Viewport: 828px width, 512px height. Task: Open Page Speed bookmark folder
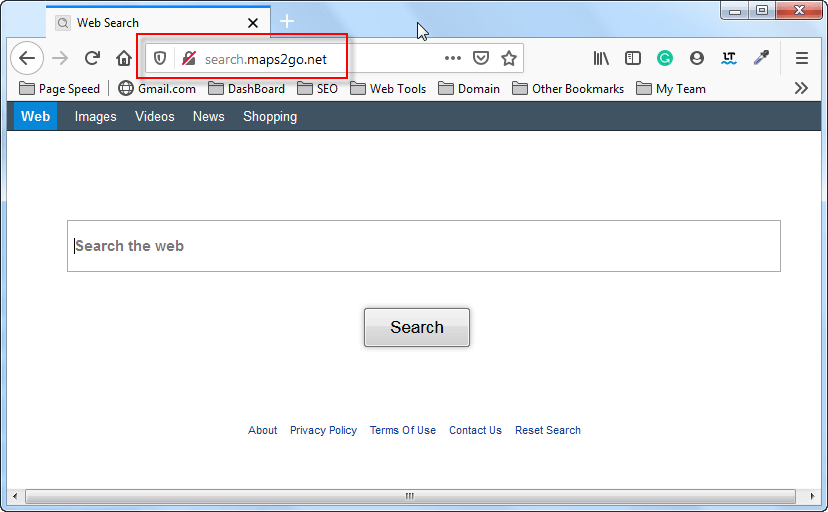[x=59, y=89]
